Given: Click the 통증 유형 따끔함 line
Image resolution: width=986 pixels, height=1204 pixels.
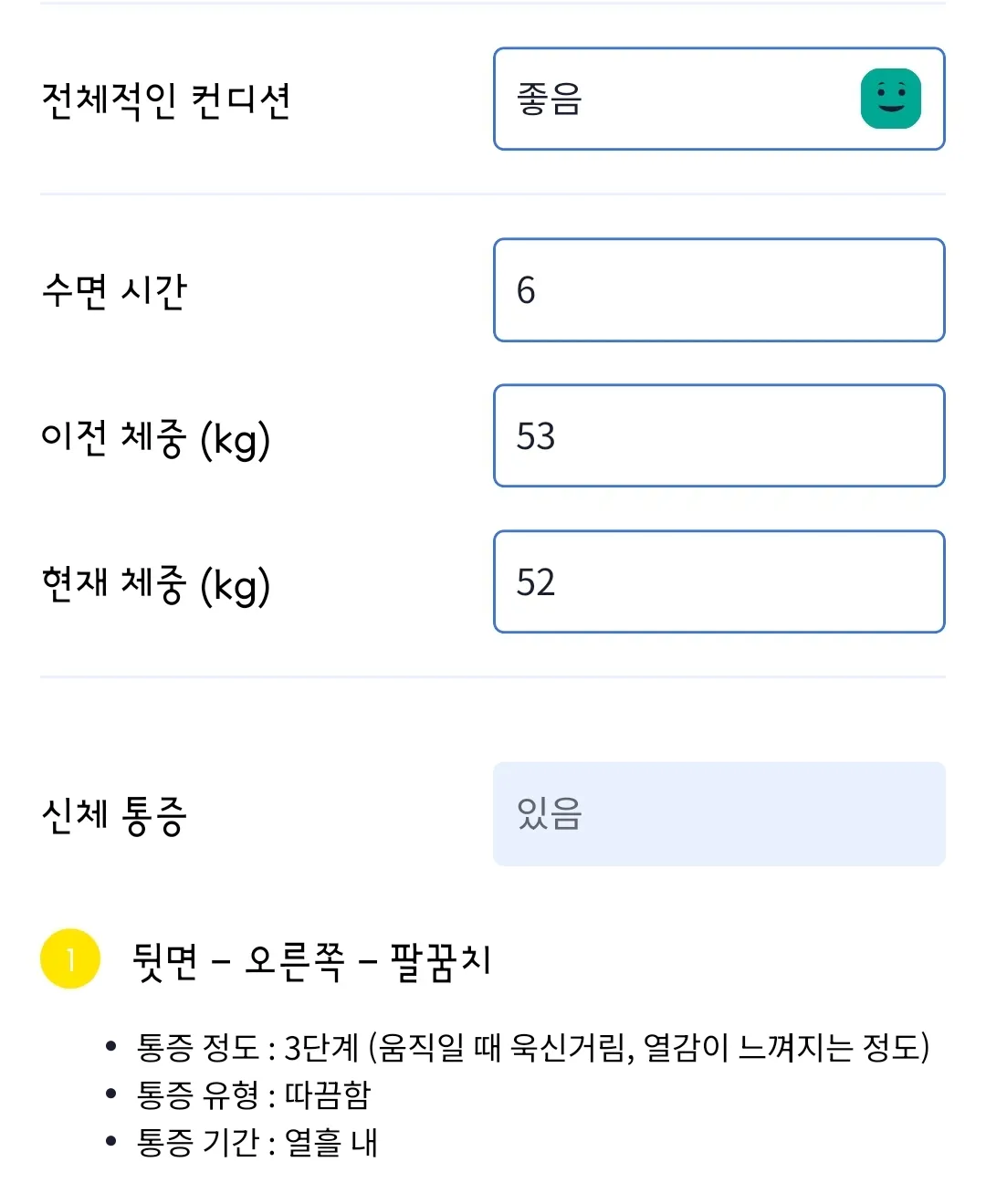Looking at the screenshot, I should pyautogui.click(x=254, y=1094).
